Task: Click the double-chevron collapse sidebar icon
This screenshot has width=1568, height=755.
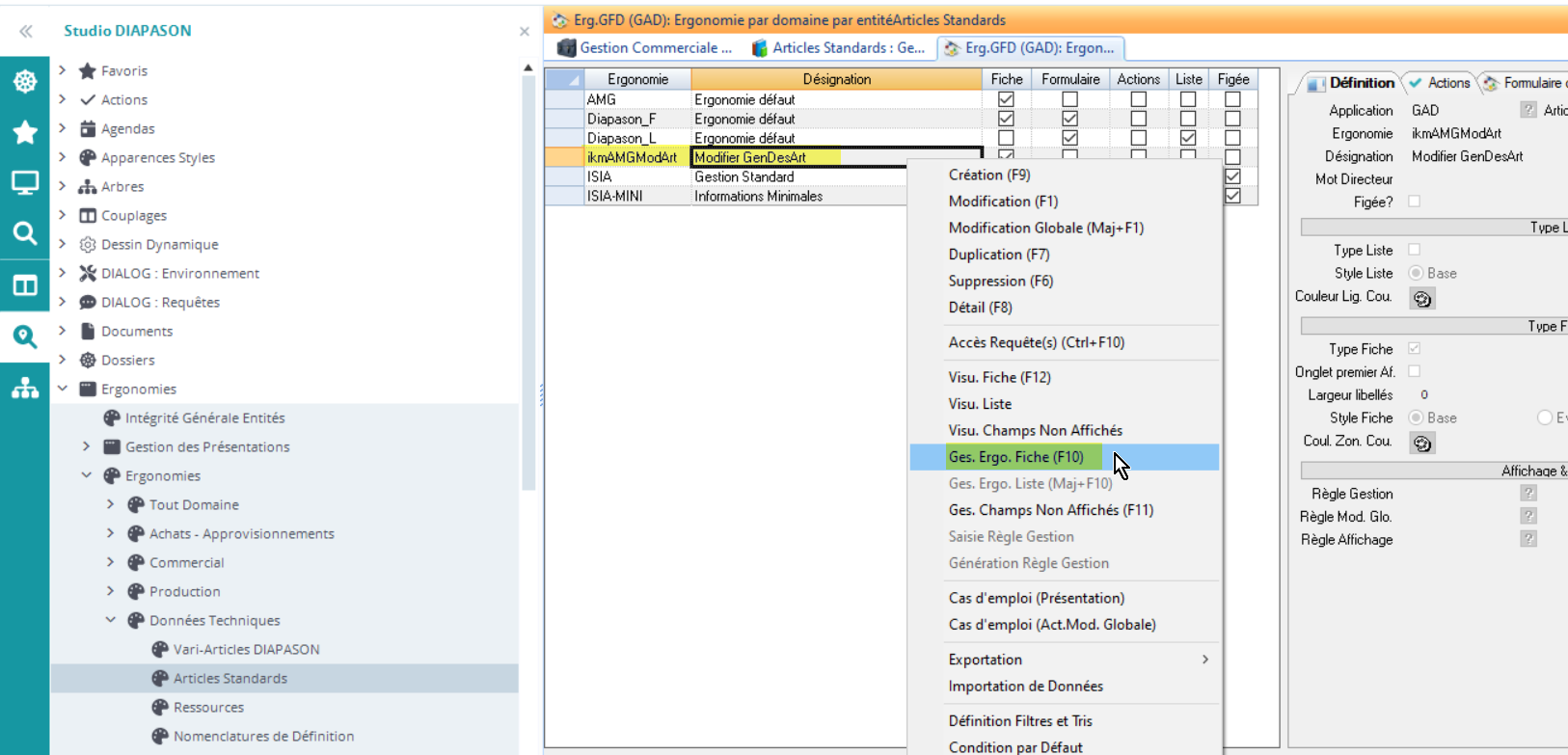Action: 26,32
